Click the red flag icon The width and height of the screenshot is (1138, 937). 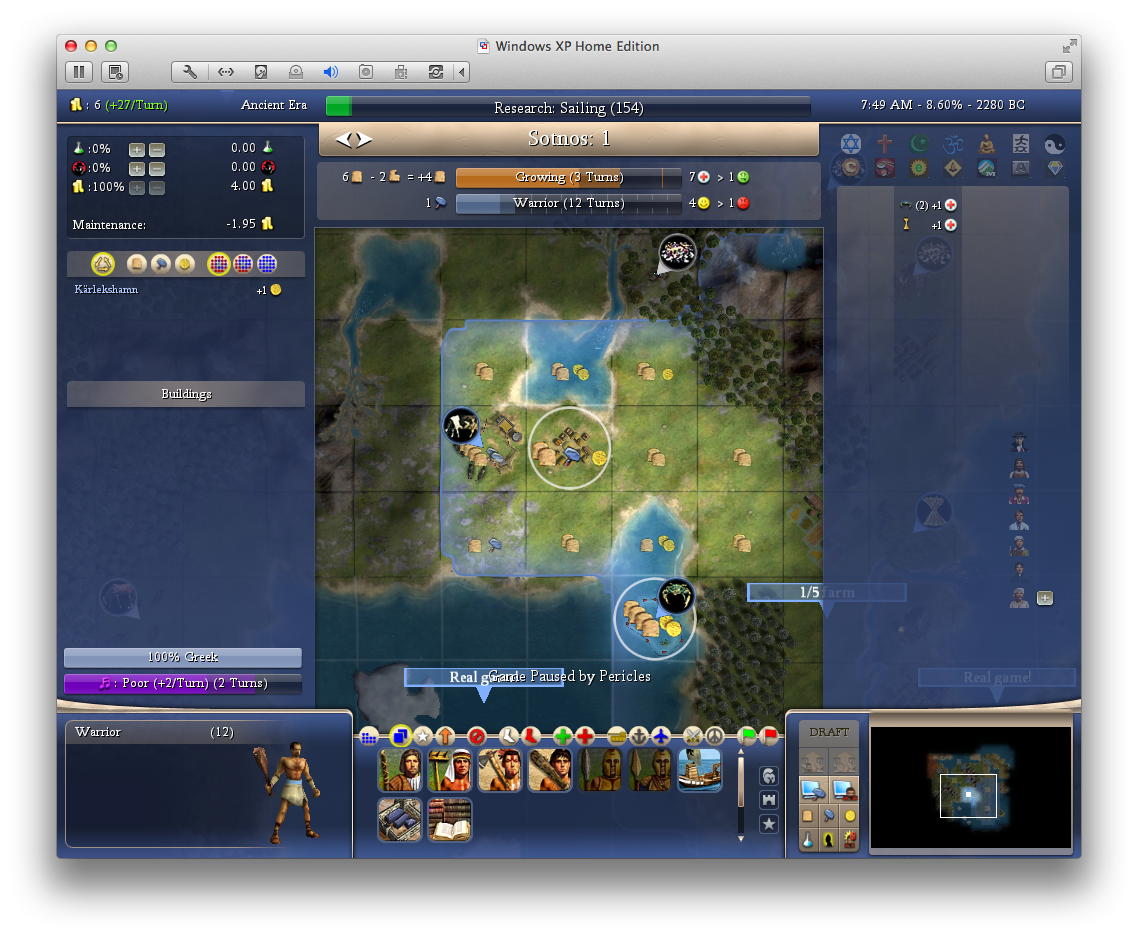pos(769,737)
